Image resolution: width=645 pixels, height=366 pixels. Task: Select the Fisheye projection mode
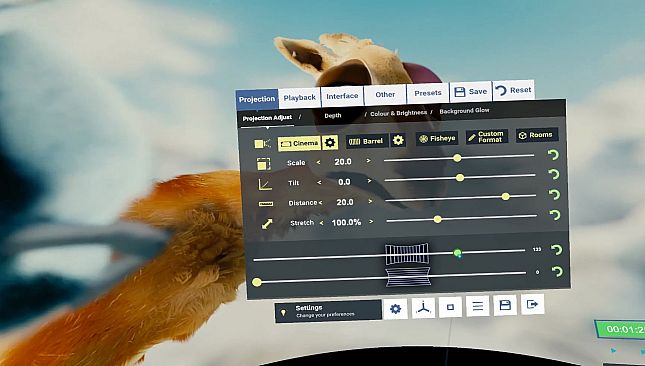[437, 139]
